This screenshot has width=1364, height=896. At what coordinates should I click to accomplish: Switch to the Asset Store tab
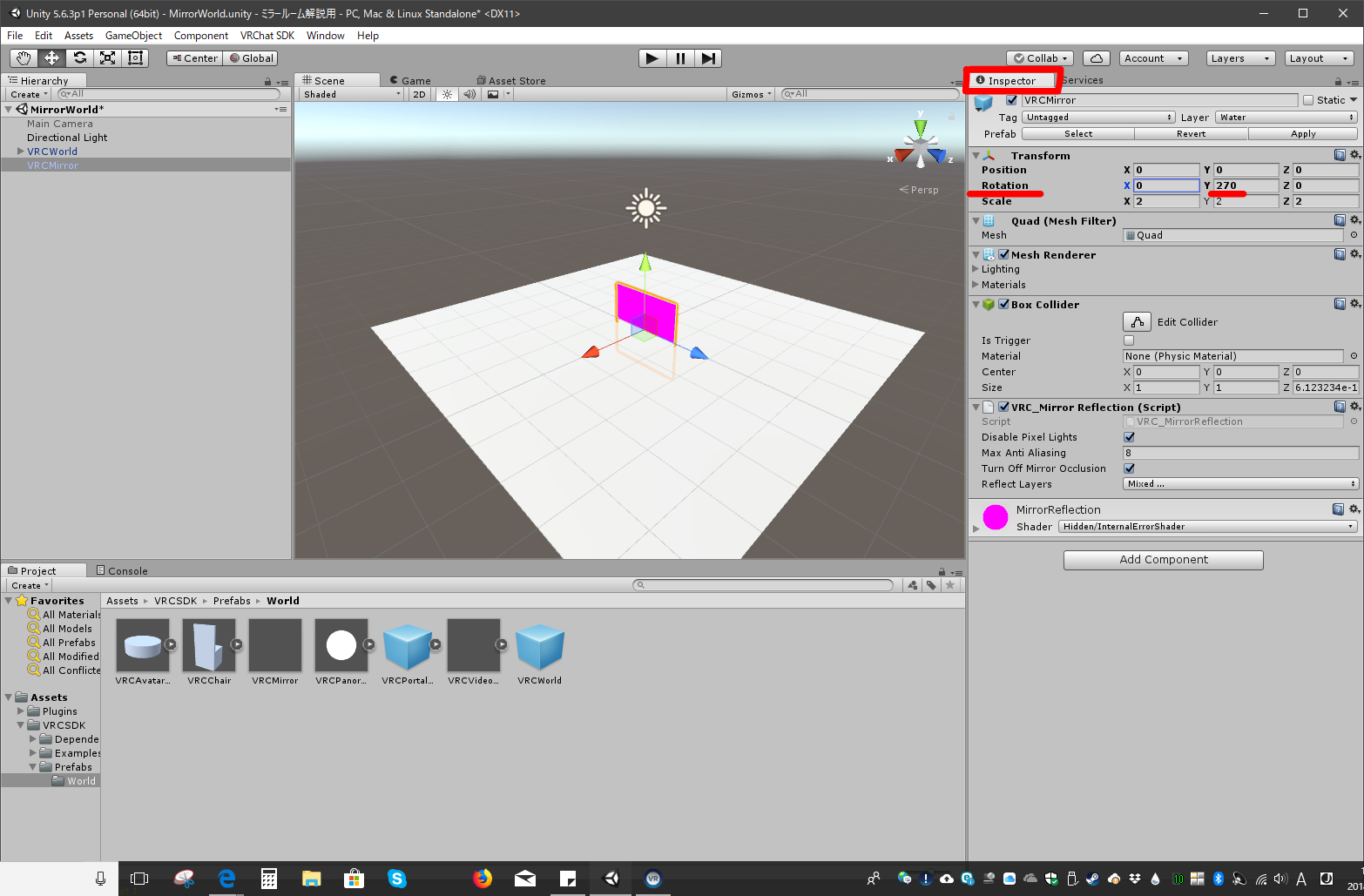click(x=511, y=80)
